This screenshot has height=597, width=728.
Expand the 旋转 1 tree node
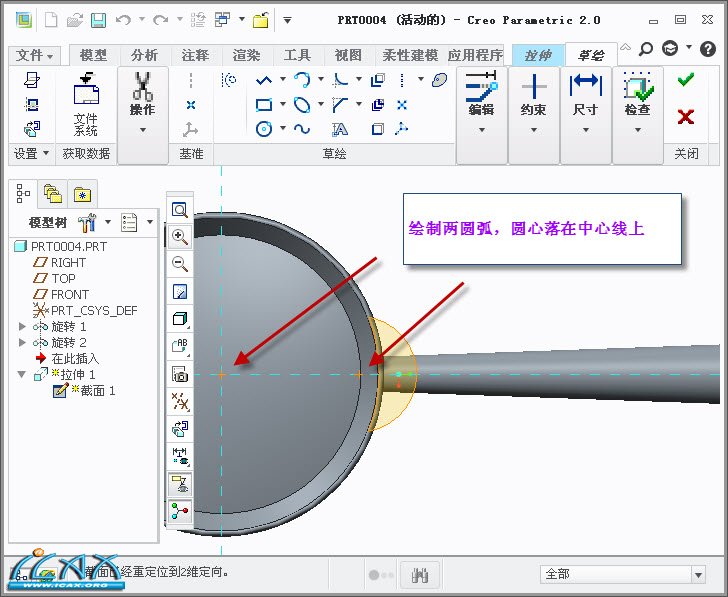click(x=22, y=326)
